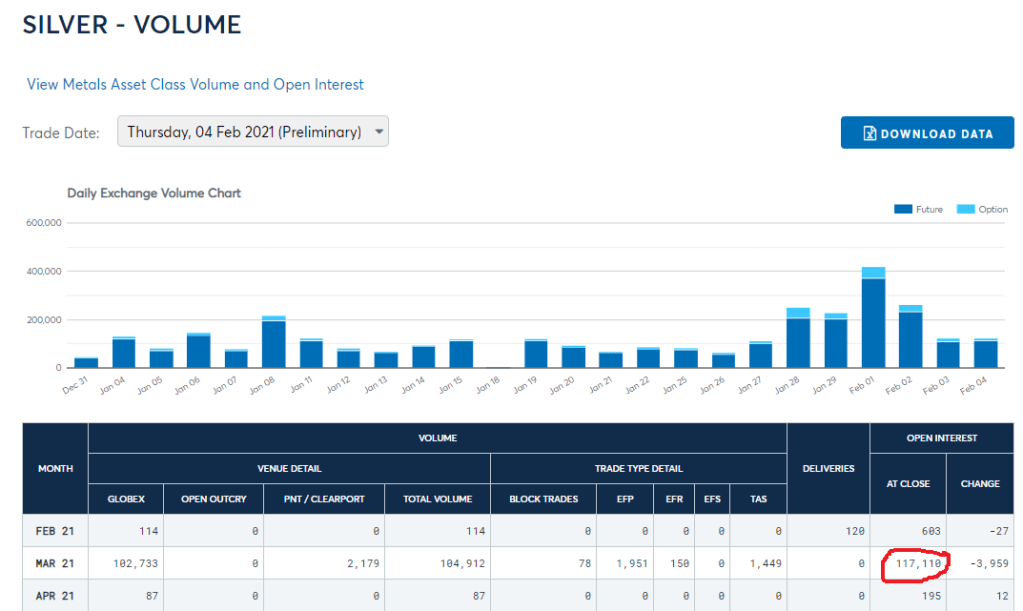Select the circled 117,110 open interest value

(x=915, y=565)
